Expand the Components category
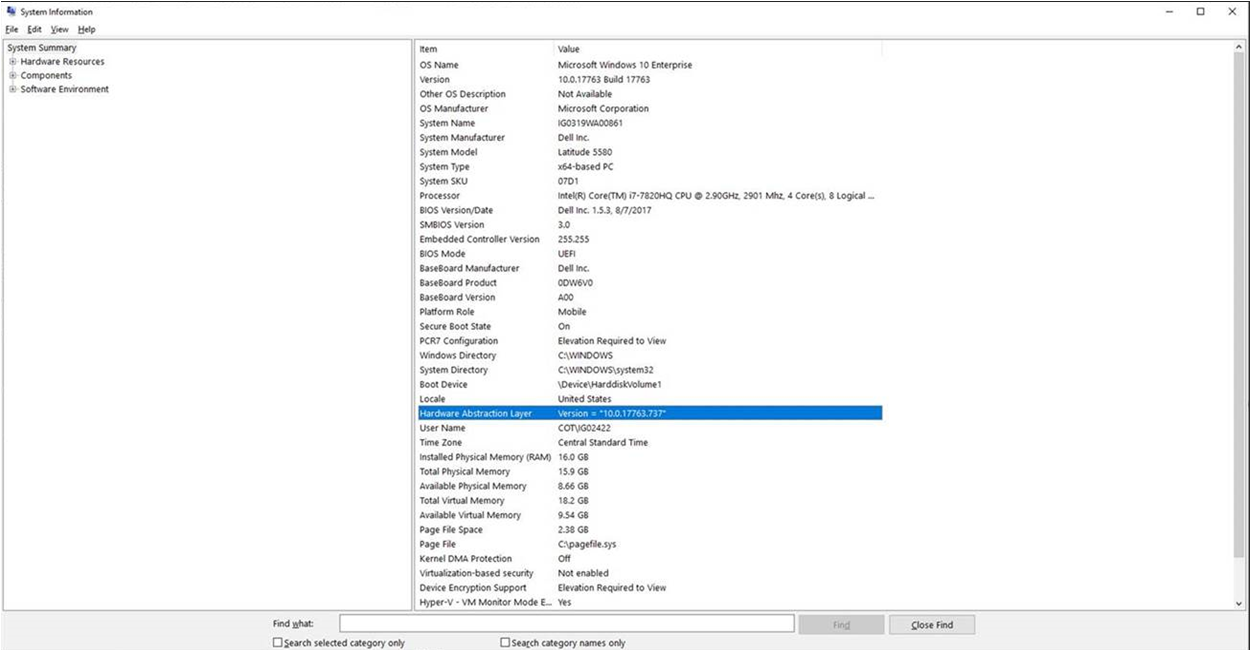The image size is (1251, 651). point(12,75)
